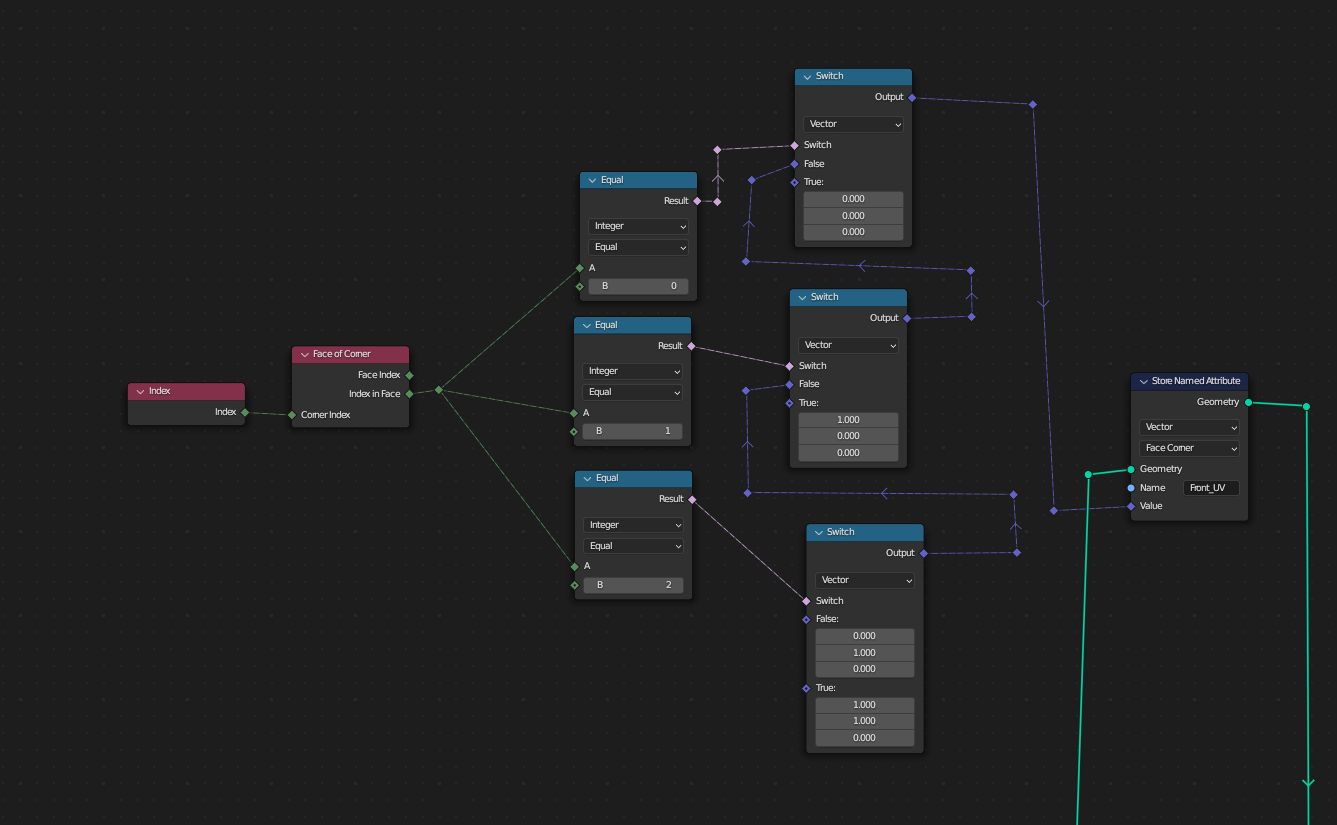Click the Face Index output socket
The image size is (1337, 825).
410,375
